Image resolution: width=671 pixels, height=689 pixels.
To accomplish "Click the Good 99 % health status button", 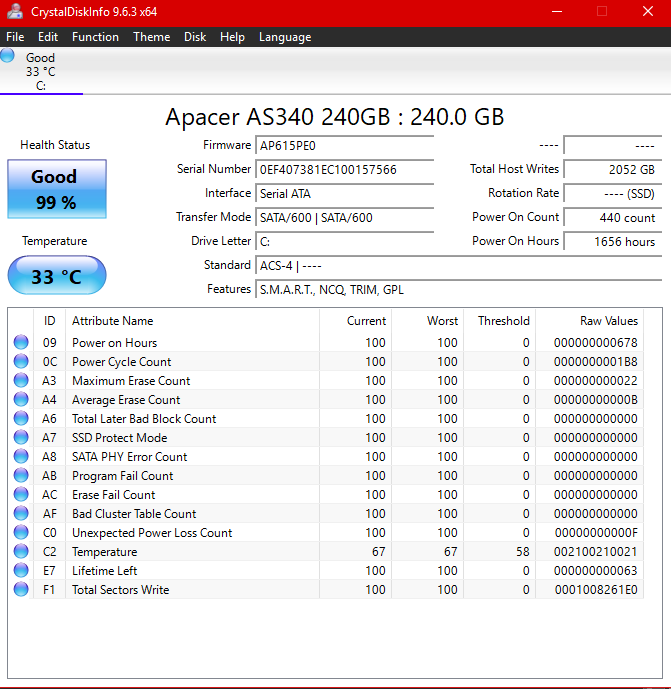I will (x=56, y=189).
